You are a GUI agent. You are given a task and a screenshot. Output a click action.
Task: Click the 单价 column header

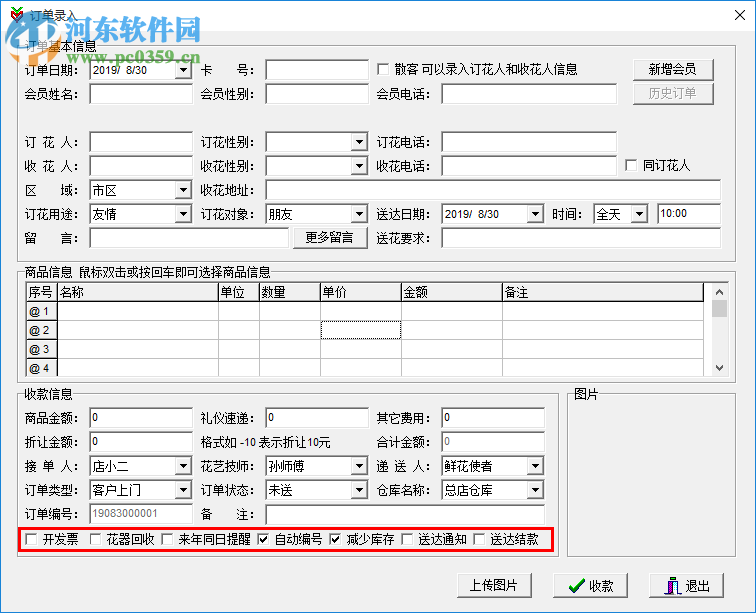[361, 292]
